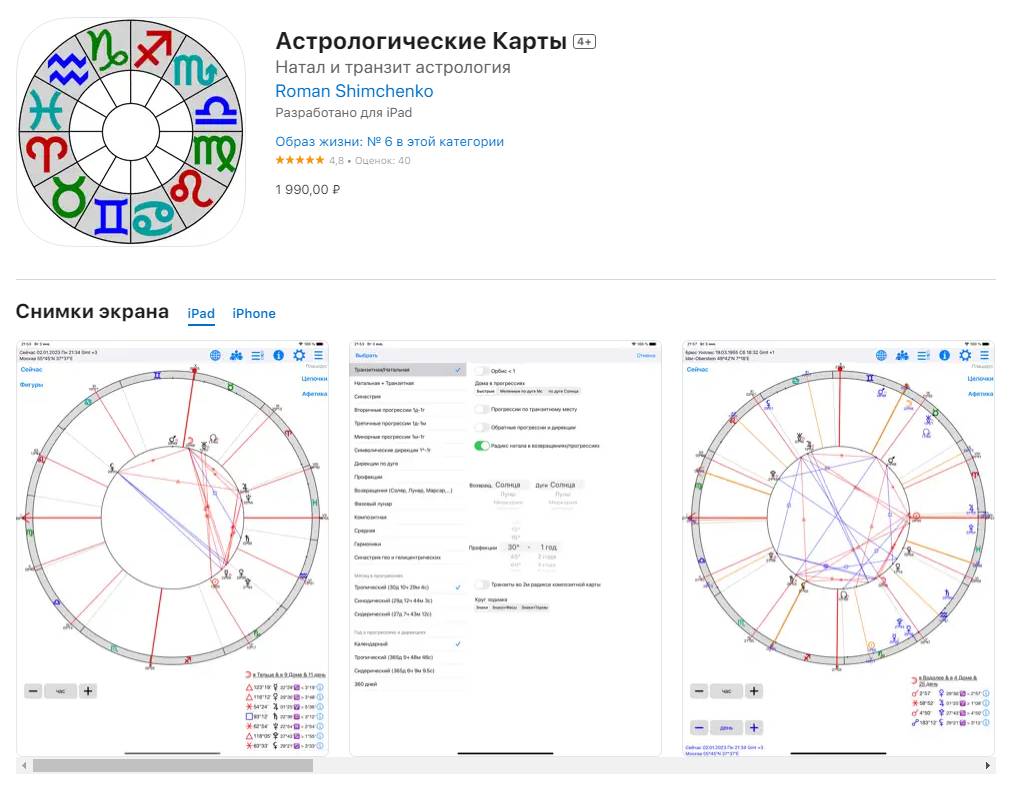Select 'Синастрия' row in list

[407, 397]
